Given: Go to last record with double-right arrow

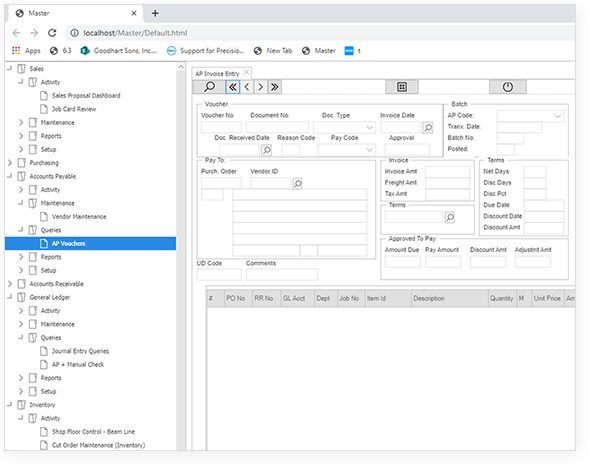Looking at the screenshot, I should 275,87.
